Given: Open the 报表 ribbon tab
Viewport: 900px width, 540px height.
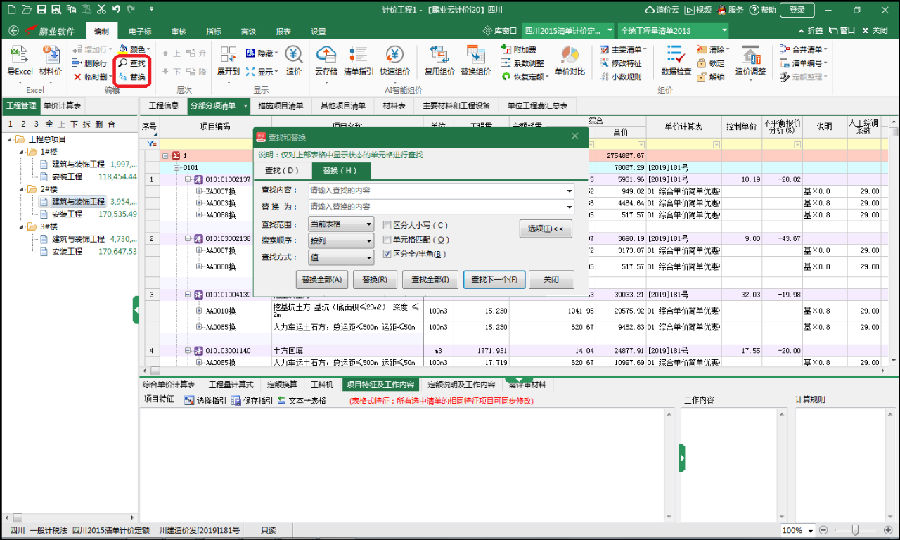Looking at the screenshot, I should 283,32.
